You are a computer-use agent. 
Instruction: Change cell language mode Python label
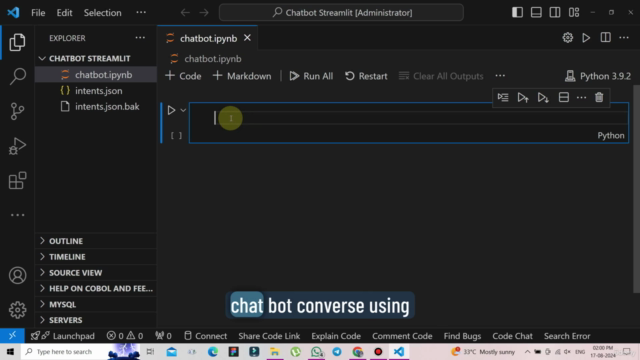point(611,136)
